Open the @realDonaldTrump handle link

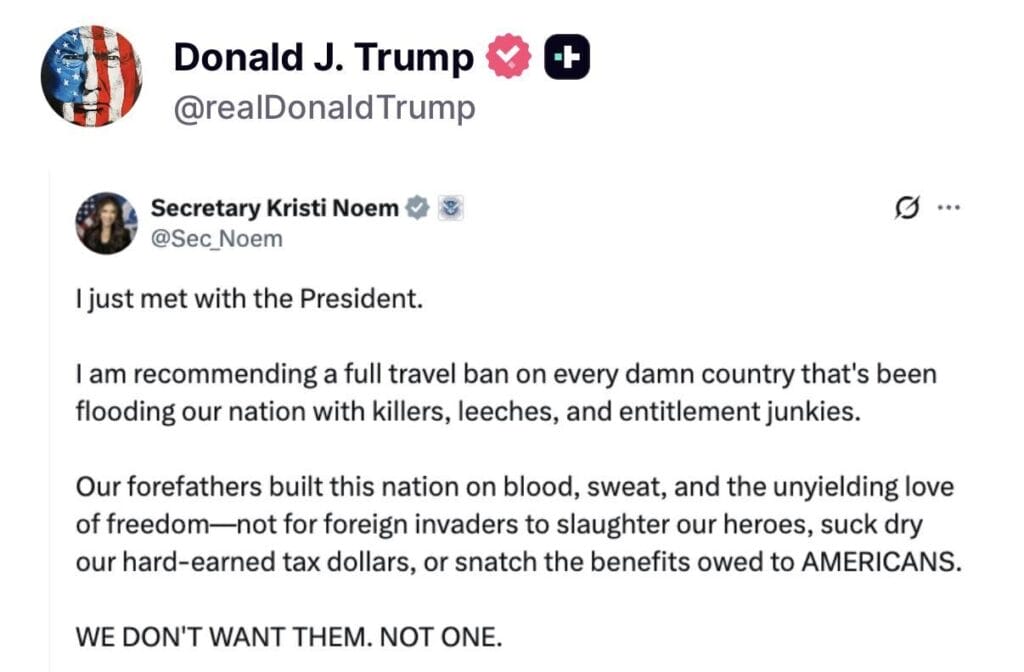tap(324, 108)
